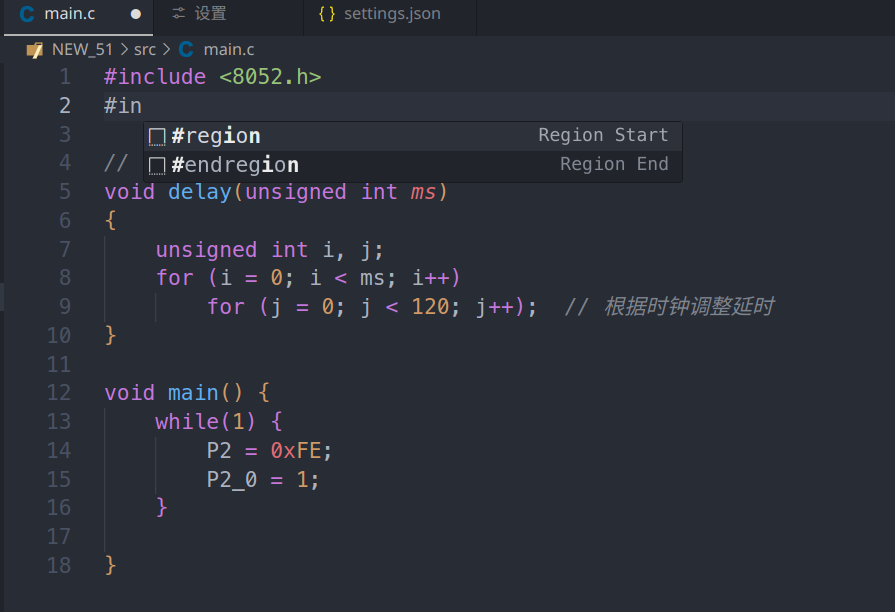Viewport: 895px width, 612px height.
Task: Select the #region Region Start suggestion
Action: [x=400, y=135]
